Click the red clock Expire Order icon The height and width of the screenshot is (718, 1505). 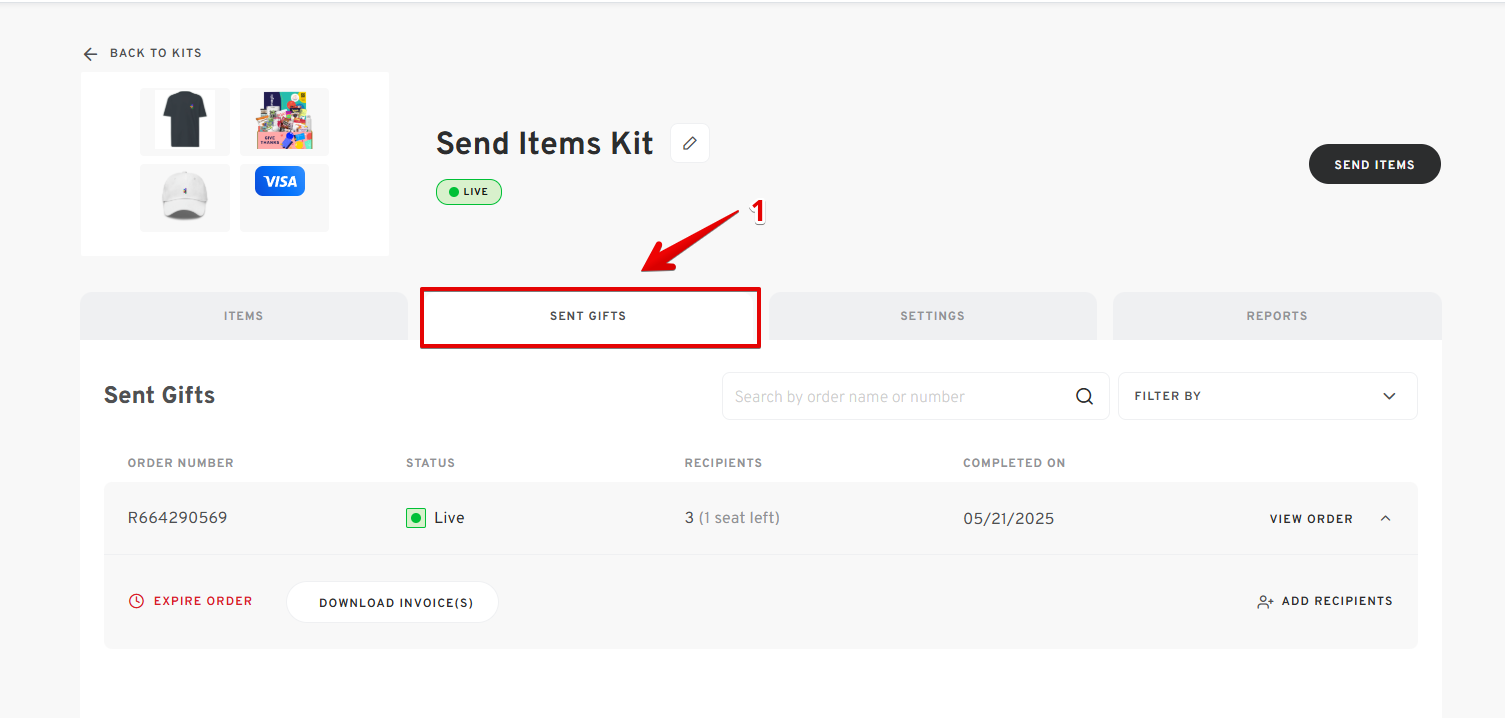(x=136, y=602)
